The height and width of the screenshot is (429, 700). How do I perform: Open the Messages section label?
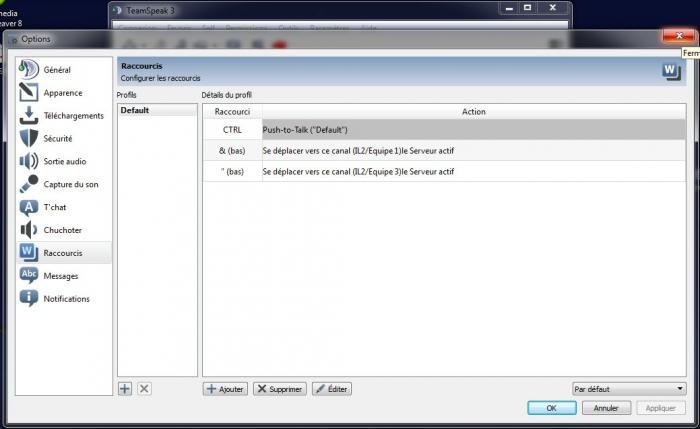click(x=61, y=276)
